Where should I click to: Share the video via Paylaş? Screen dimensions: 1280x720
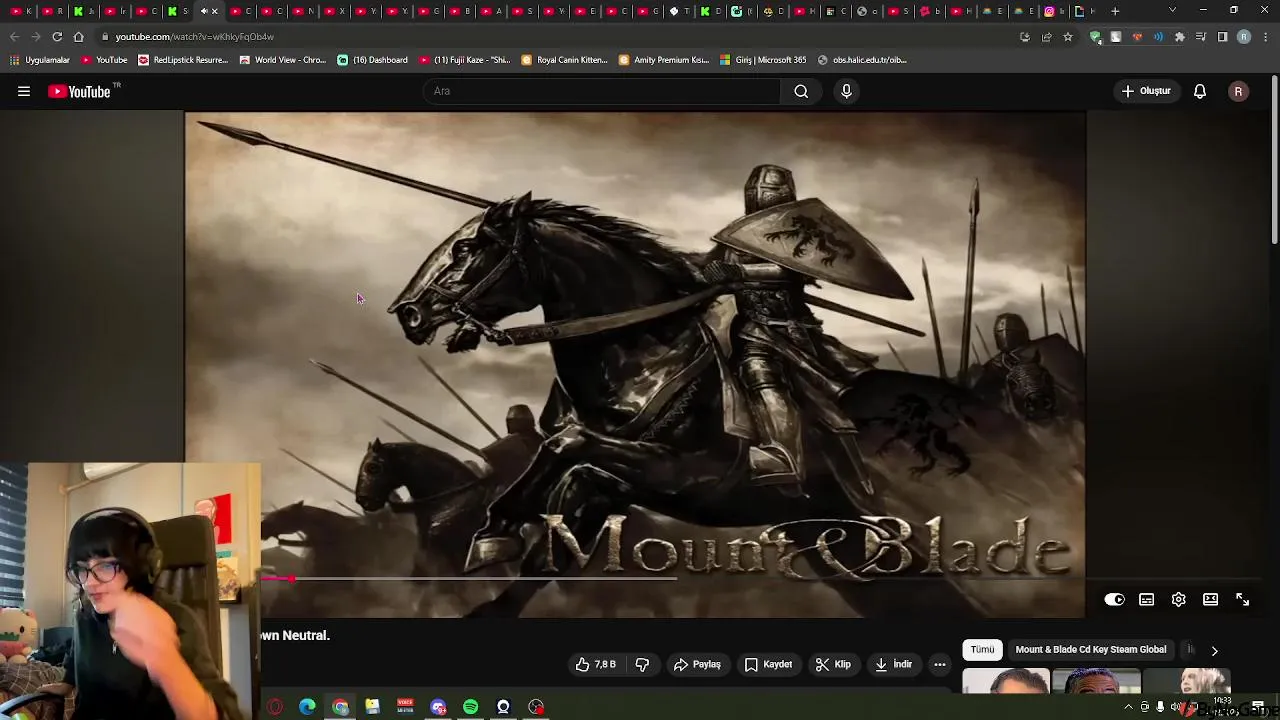[697, 664]
